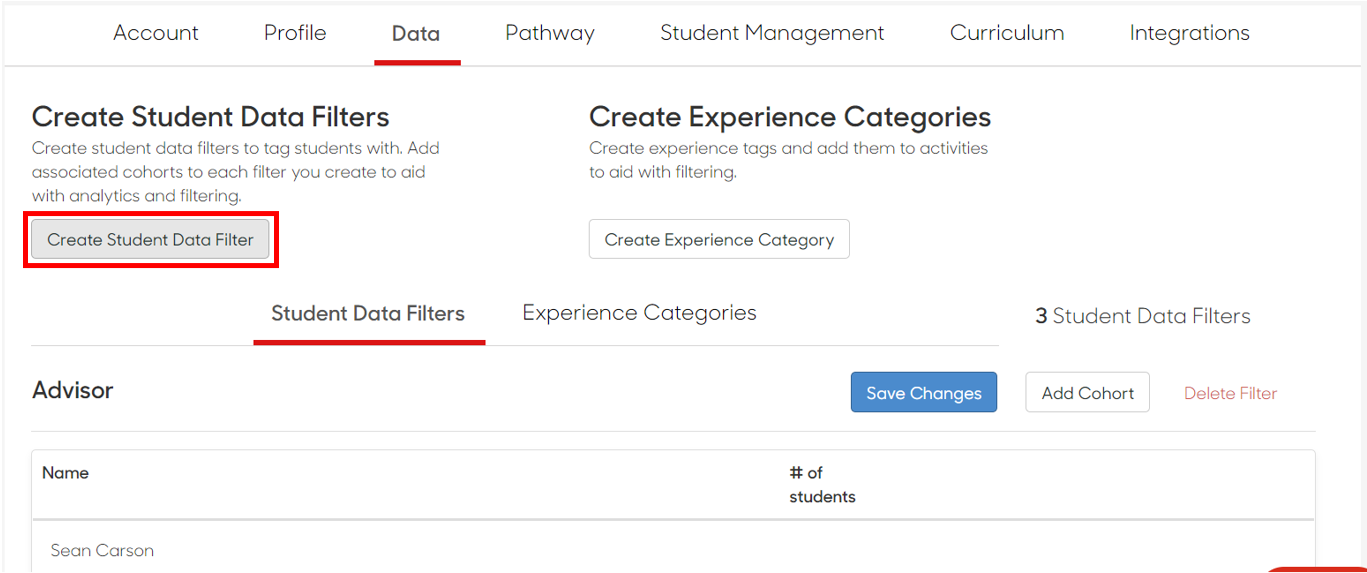Click the Create Student Data Filter button
Image resolution: width=1367 pixels, height=573 pixels.
click(150, 240)
